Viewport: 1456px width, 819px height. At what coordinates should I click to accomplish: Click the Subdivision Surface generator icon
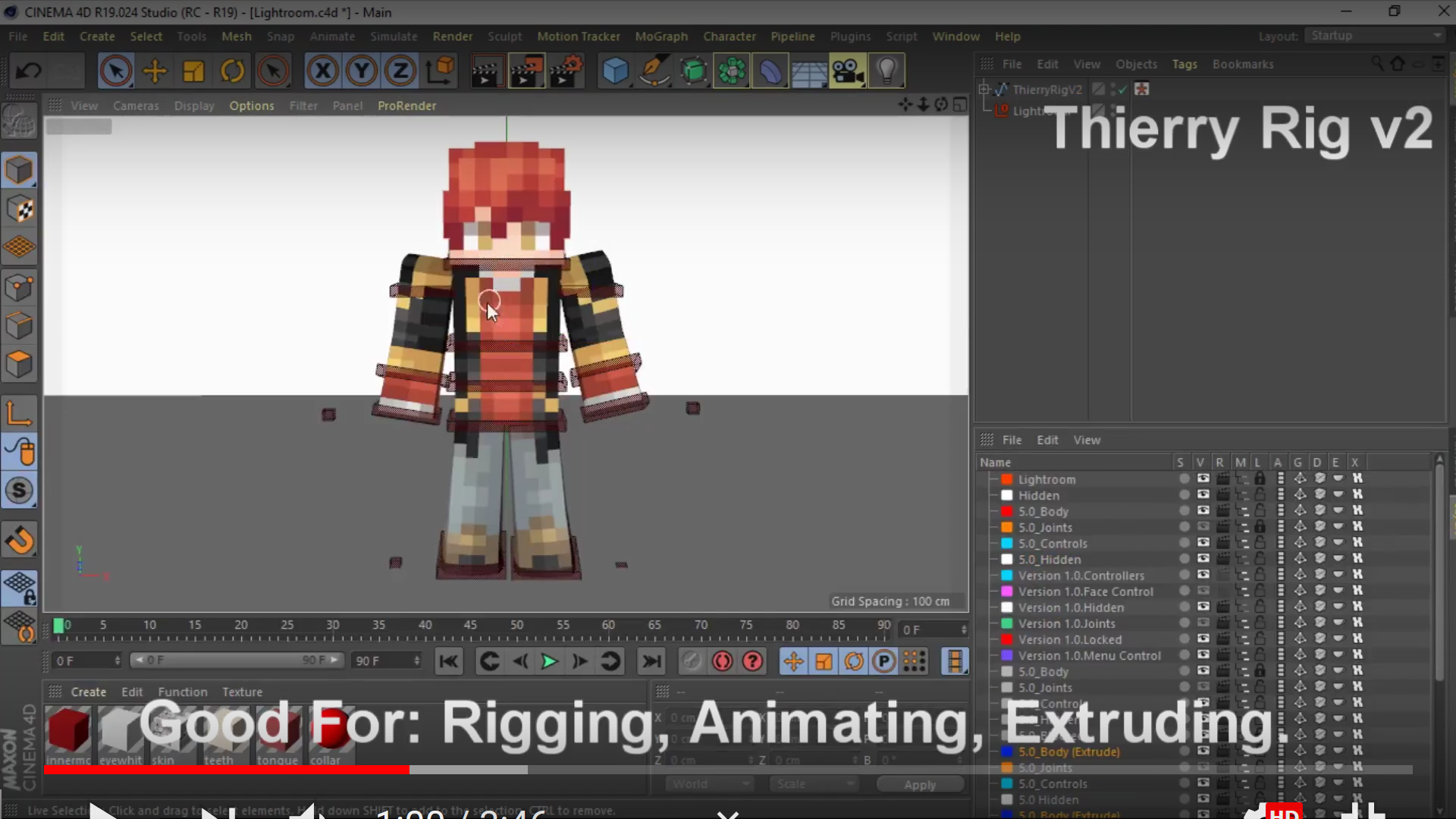tap(693, 71)
